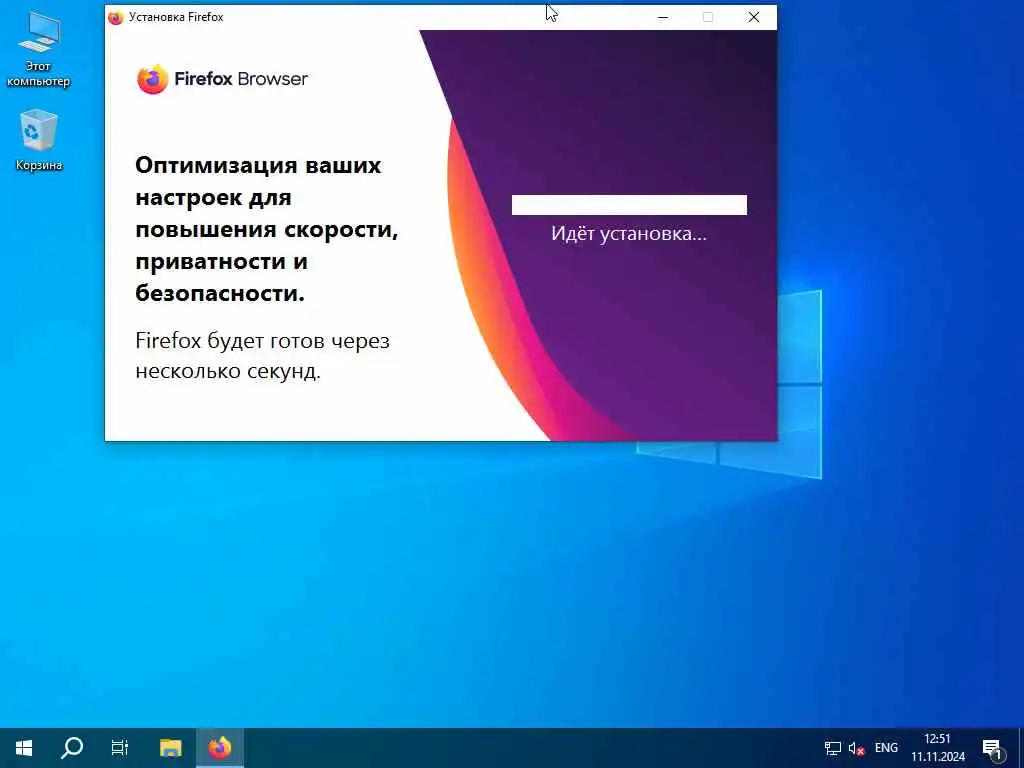Minimize the Firefox installer window
This screenshot has width=1024, height=768.
tap(663, 17)
